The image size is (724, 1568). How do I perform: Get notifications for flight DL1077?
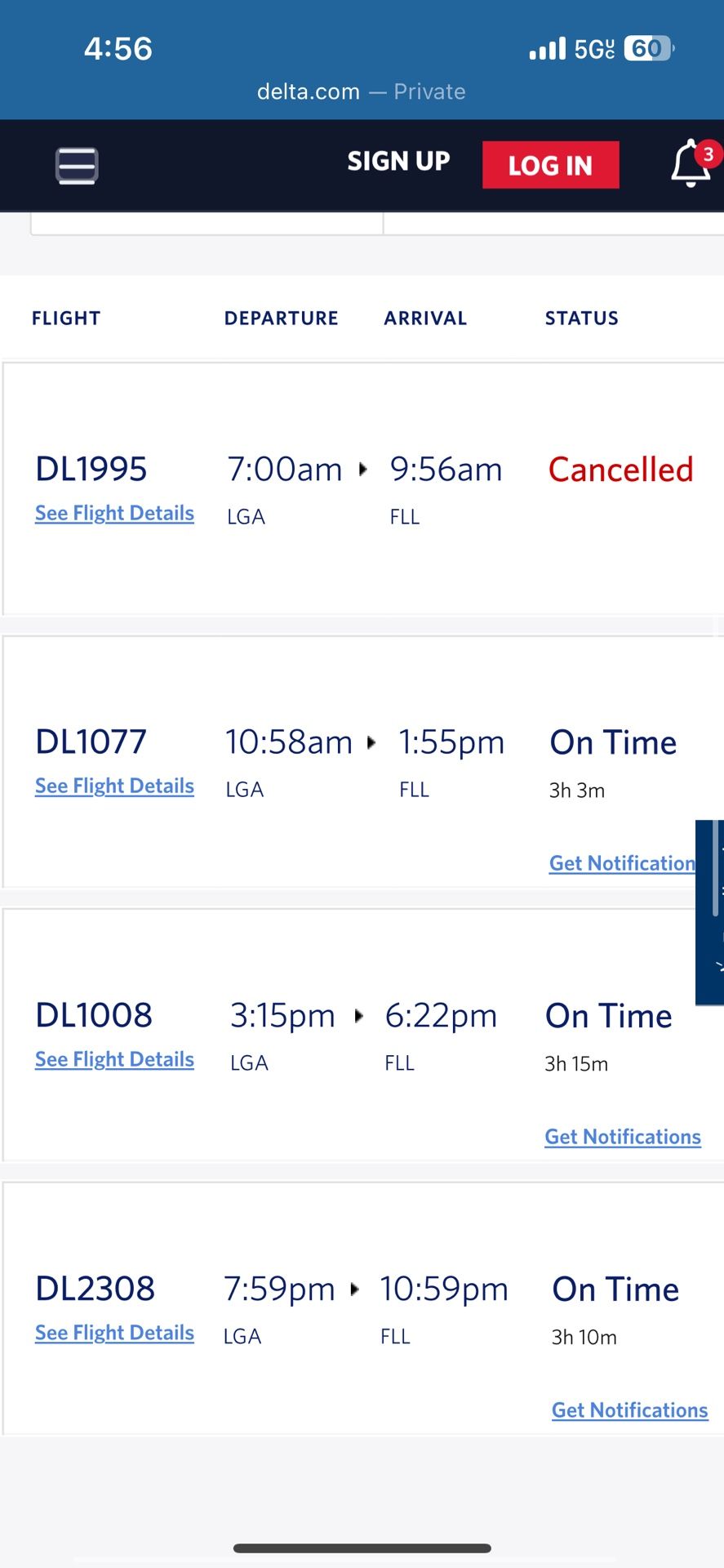click(622, 863)
